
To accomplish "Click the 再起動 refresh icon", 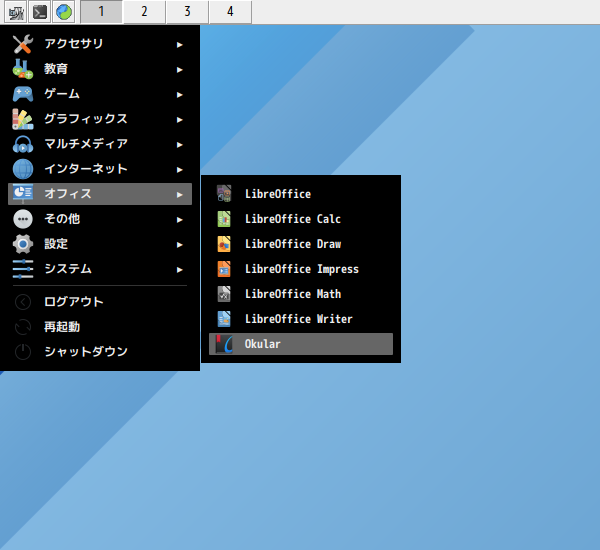I will click(x=23, y=327).
